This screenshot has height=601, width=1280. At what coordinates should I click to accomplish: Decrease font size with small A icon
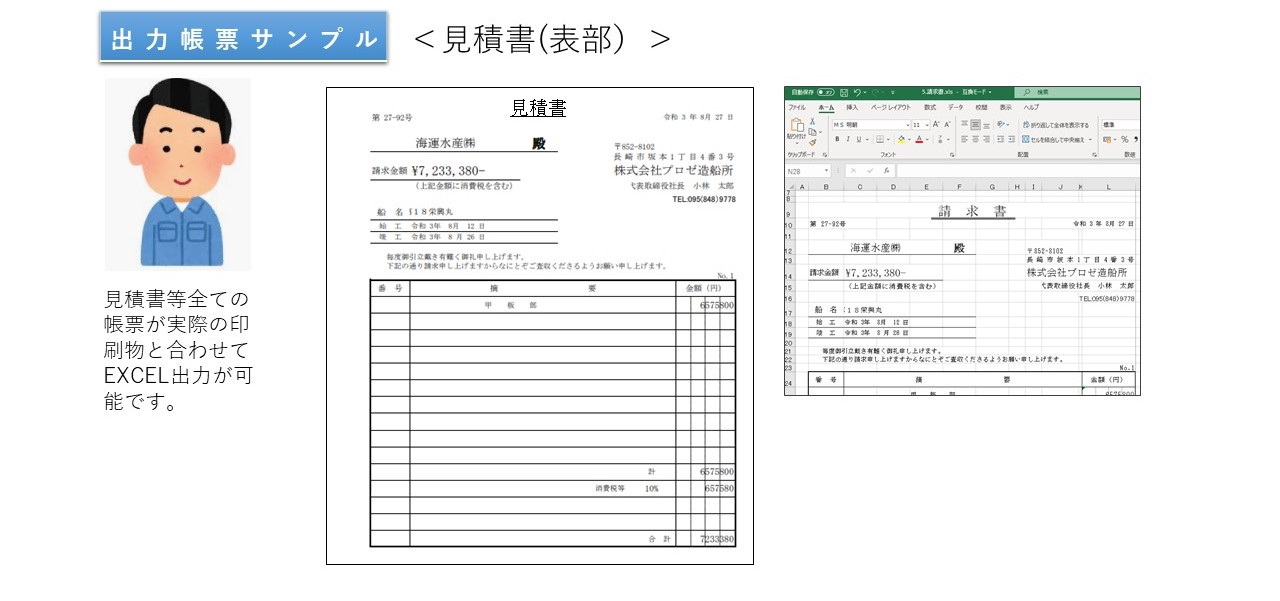click(947, 125)
